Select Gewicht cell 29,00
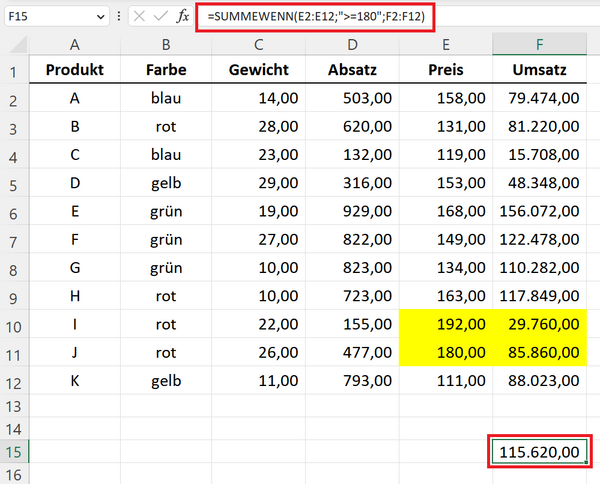 click(x=259, y=183)
